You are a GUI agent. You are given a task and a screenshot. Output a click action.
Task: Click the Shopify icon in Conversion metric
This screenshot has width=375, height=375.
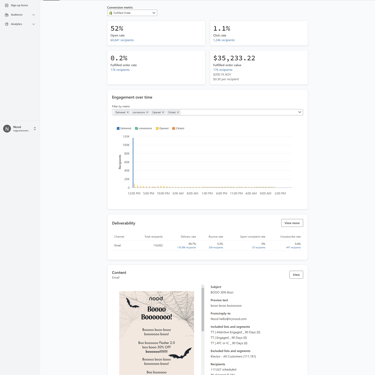click(x=111, y=13)
